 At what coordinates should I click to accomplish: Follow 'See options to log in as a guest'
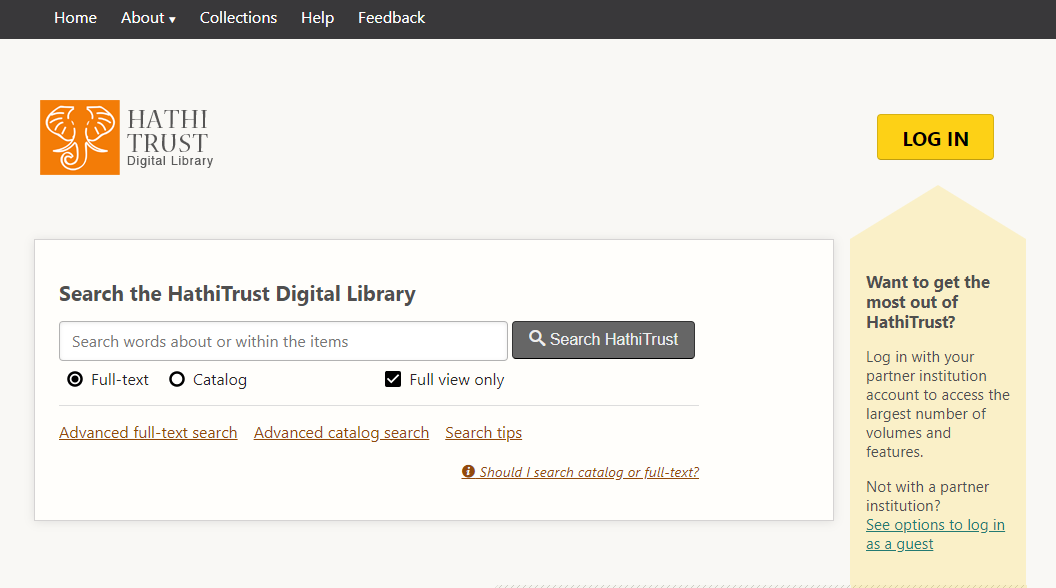pos(935,534)
